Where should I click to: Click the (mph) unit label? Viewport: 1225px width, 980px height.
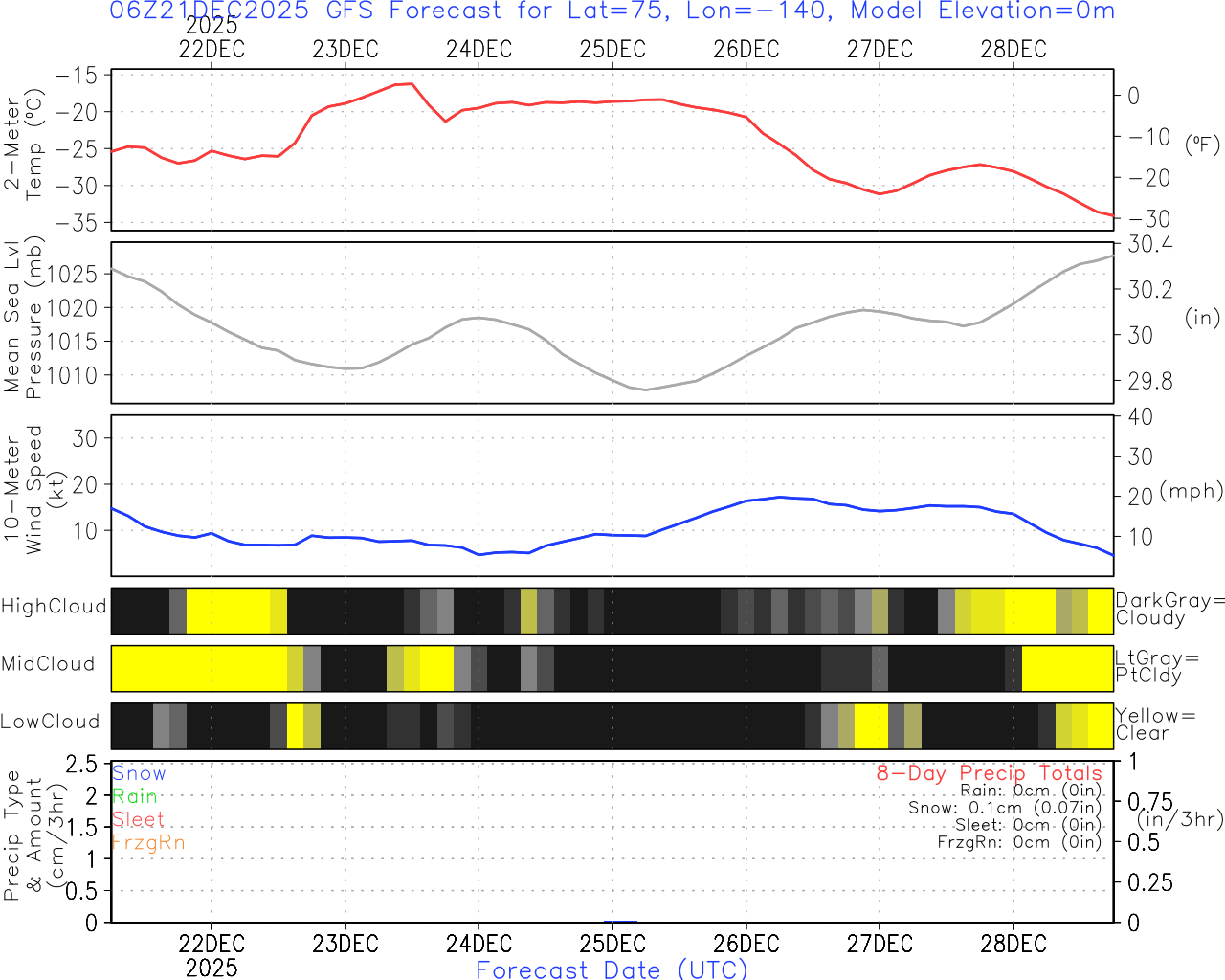click(x=1192, y=491)
